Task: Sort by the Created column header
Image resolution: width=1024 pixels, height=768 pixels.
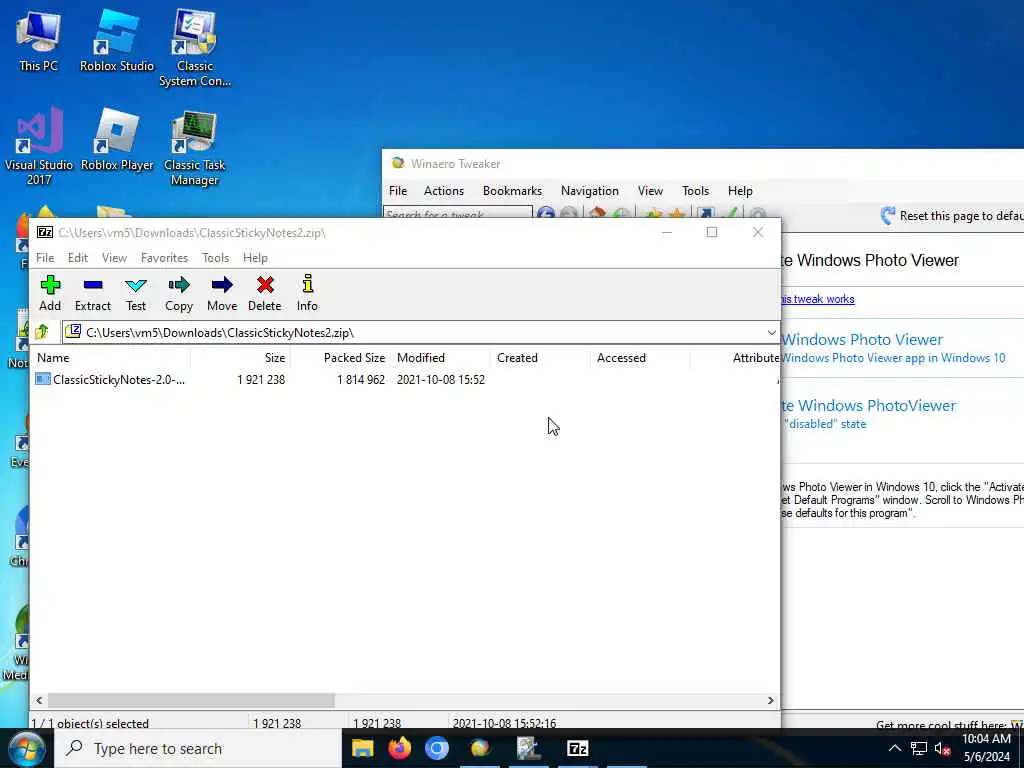Action: tap(540, 358)
